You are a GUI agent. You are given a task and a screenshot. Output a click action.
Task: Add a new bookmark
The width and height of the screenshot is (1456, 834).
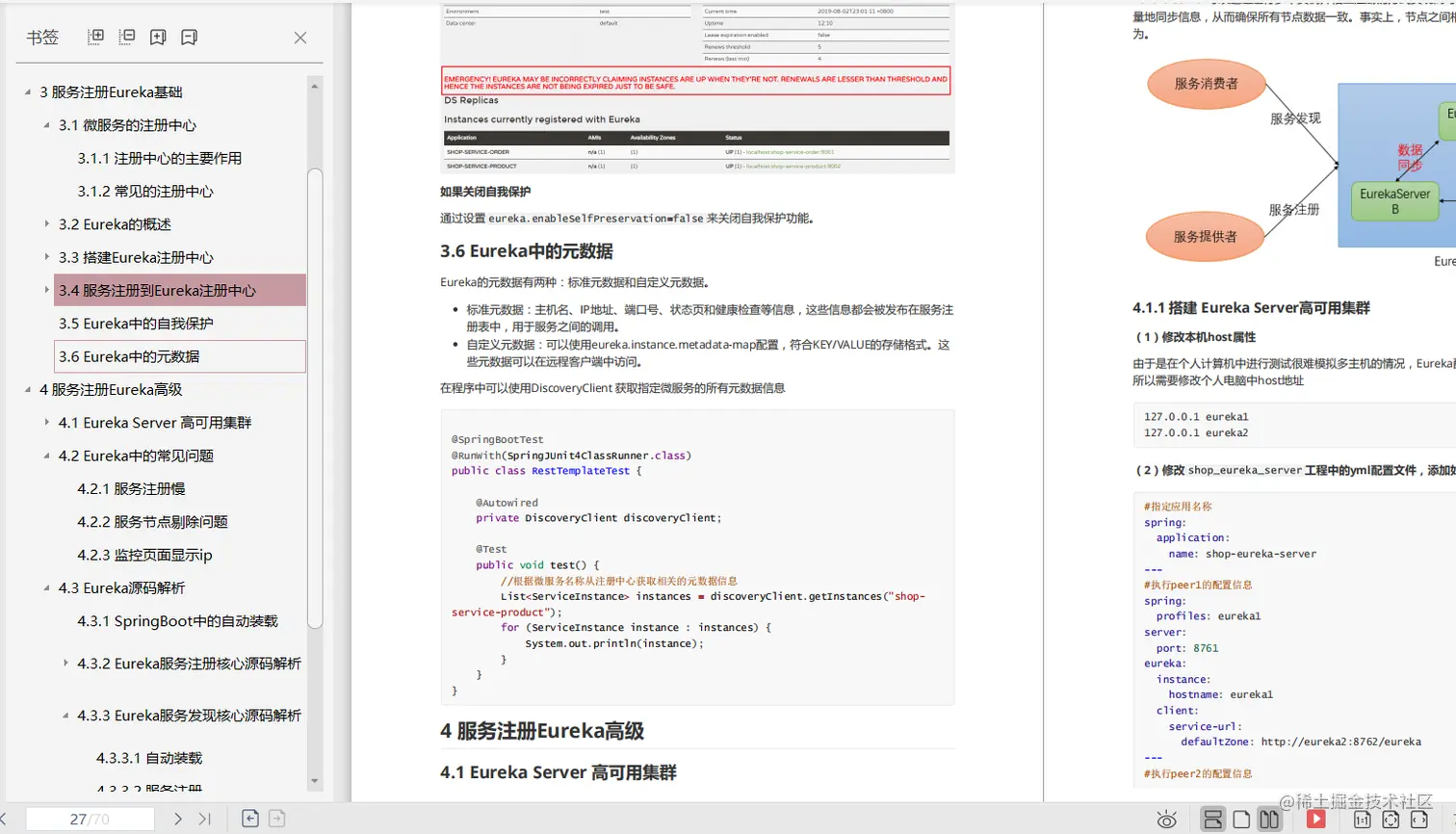click(x=158, y=37)
